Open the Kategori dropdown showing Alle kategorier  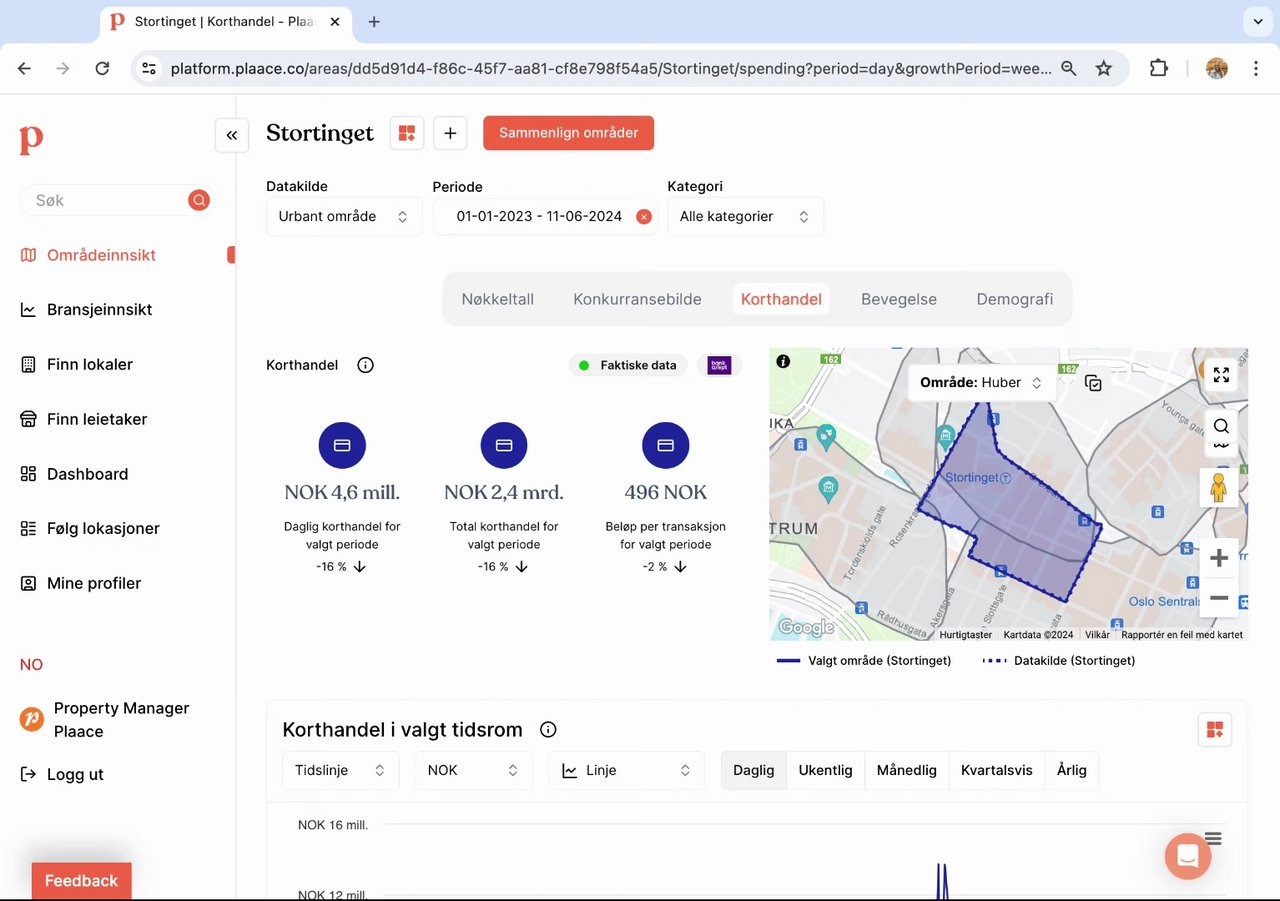click(746, 217)
